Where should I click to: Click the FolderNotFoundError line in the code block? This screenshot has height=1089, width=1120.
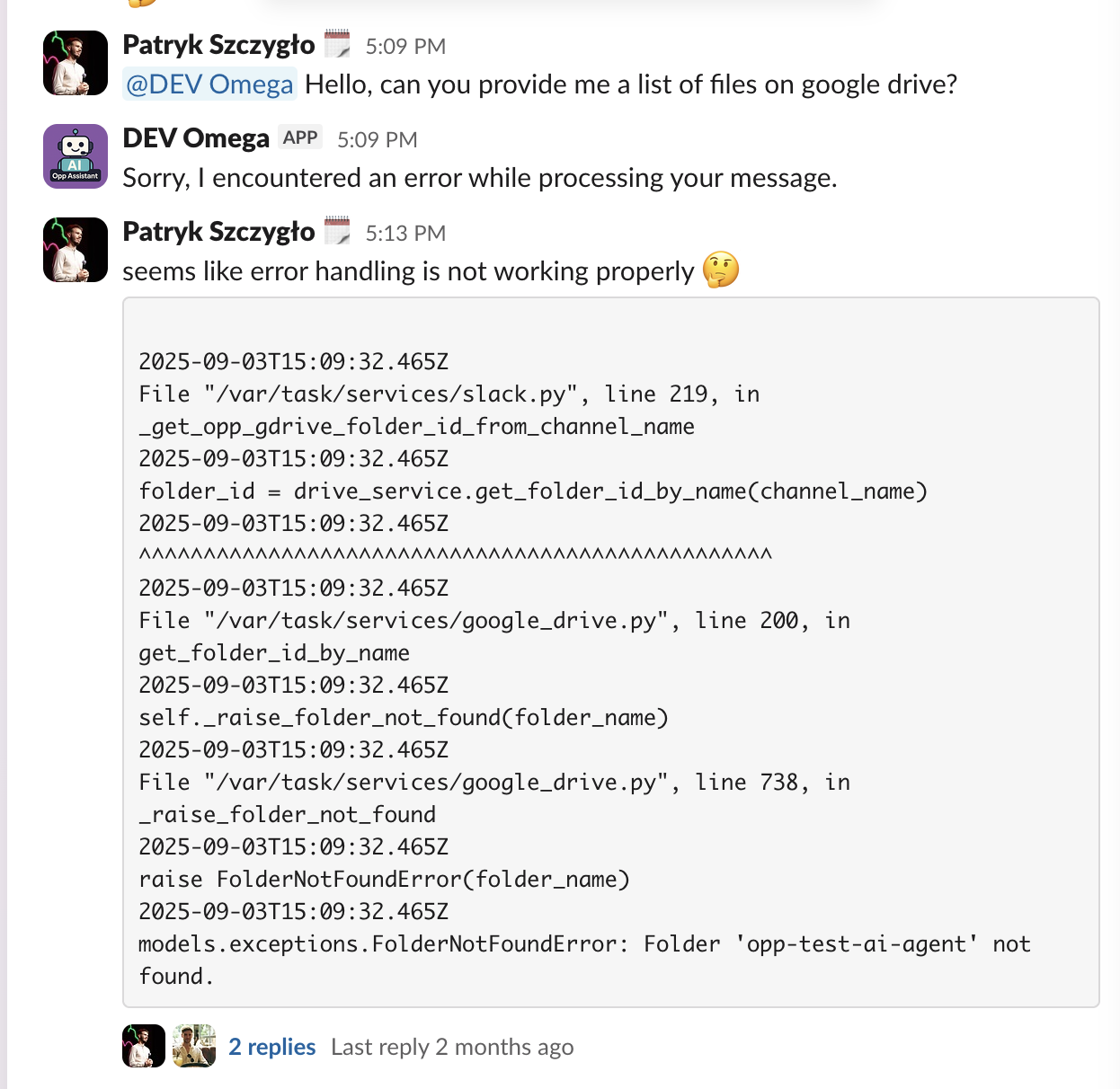click(584, 943)
